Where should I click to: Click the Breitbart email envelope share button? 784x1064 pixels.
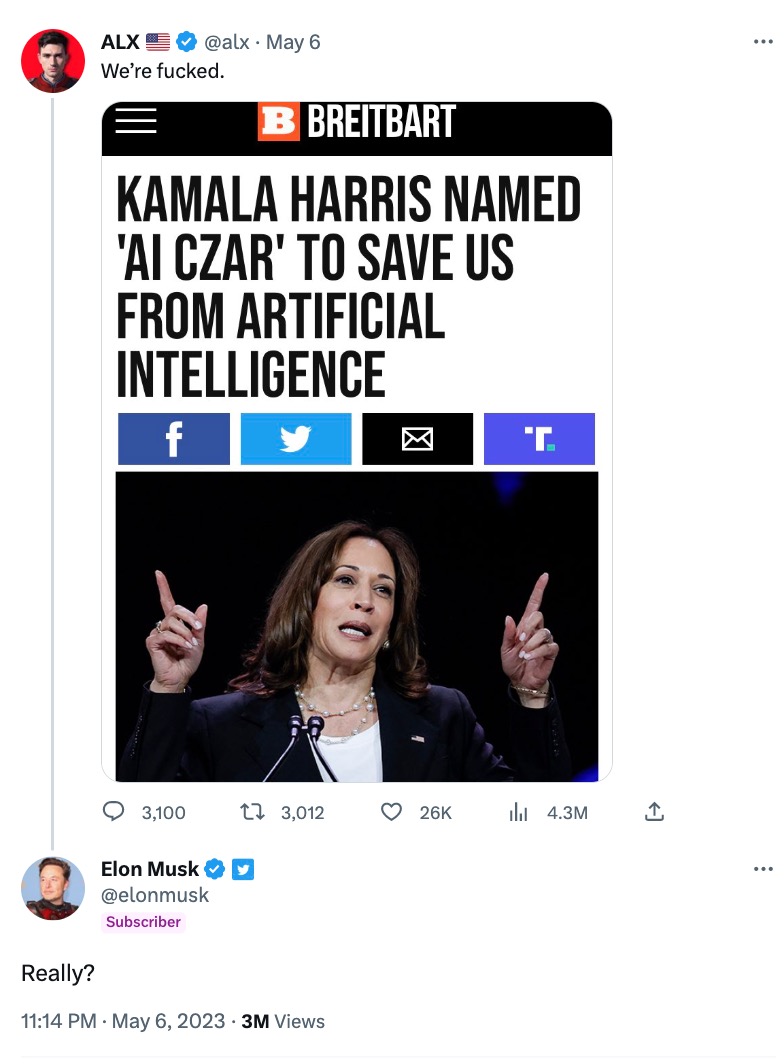(x=417, y=439)
